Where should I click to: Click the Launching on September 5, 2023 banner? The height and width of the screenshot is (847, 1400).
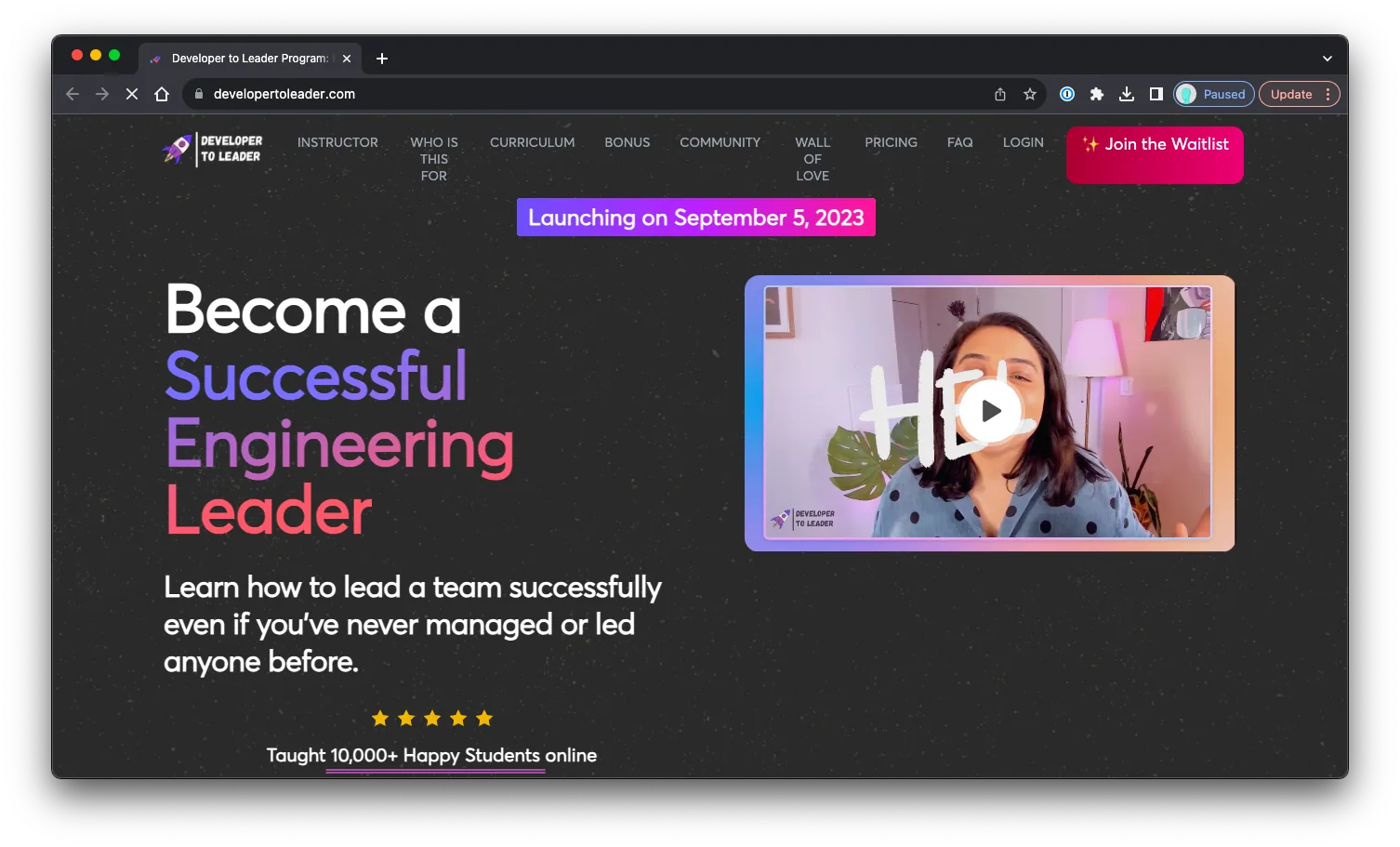point(696,217)
